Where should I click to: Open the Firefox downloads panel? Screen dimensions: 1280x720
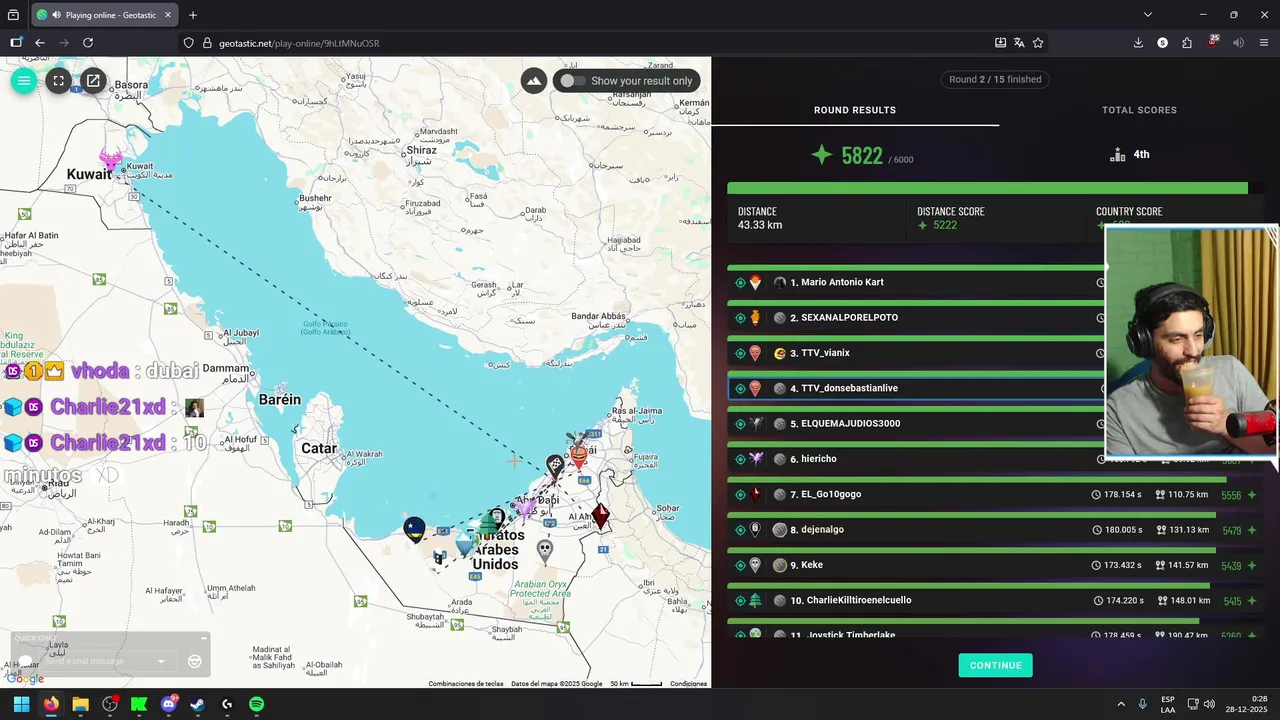(1138, 43)
